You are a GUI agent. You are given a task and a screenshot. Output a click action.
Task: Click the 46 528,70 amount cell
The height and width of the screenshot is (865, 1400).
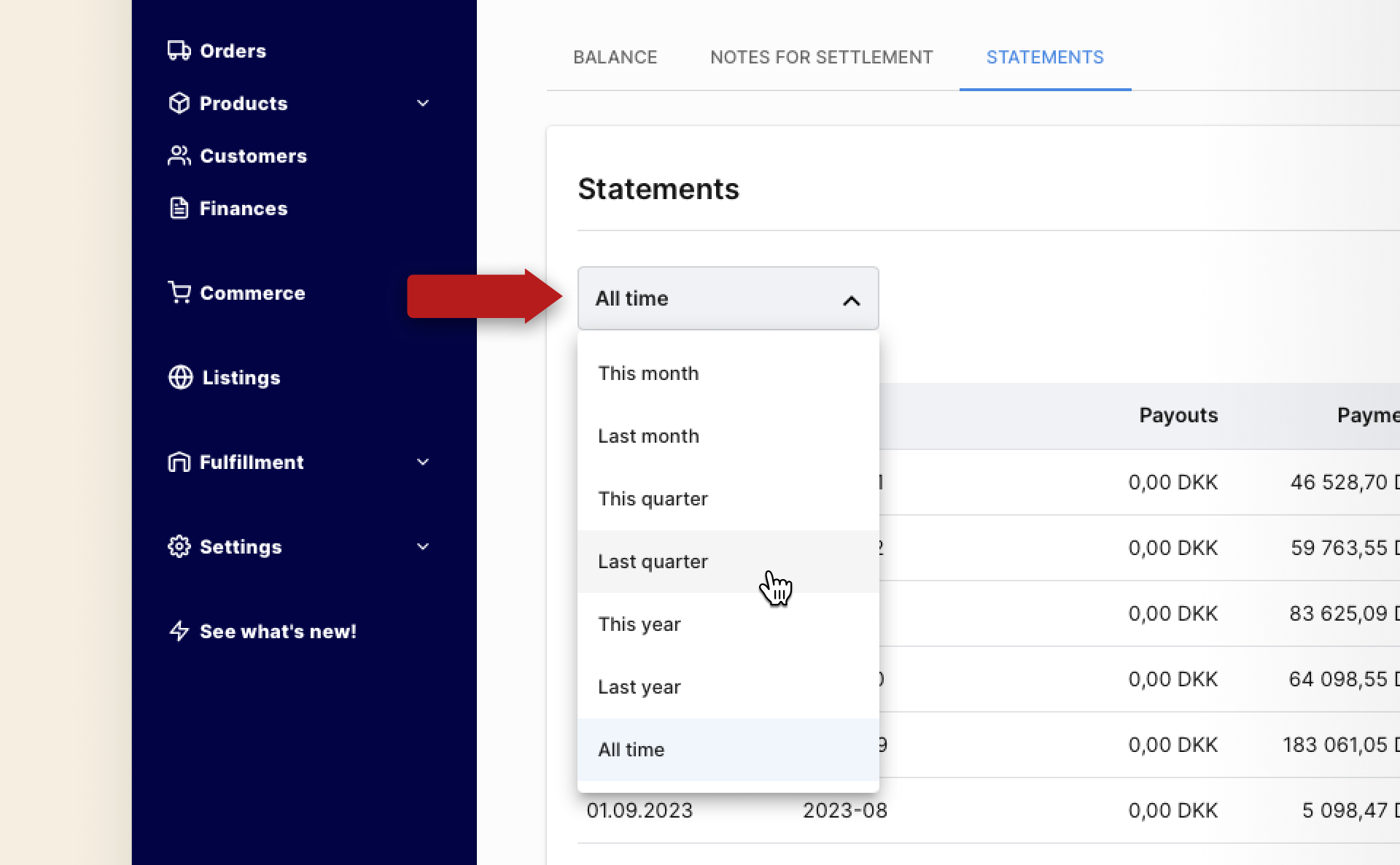1345,482
